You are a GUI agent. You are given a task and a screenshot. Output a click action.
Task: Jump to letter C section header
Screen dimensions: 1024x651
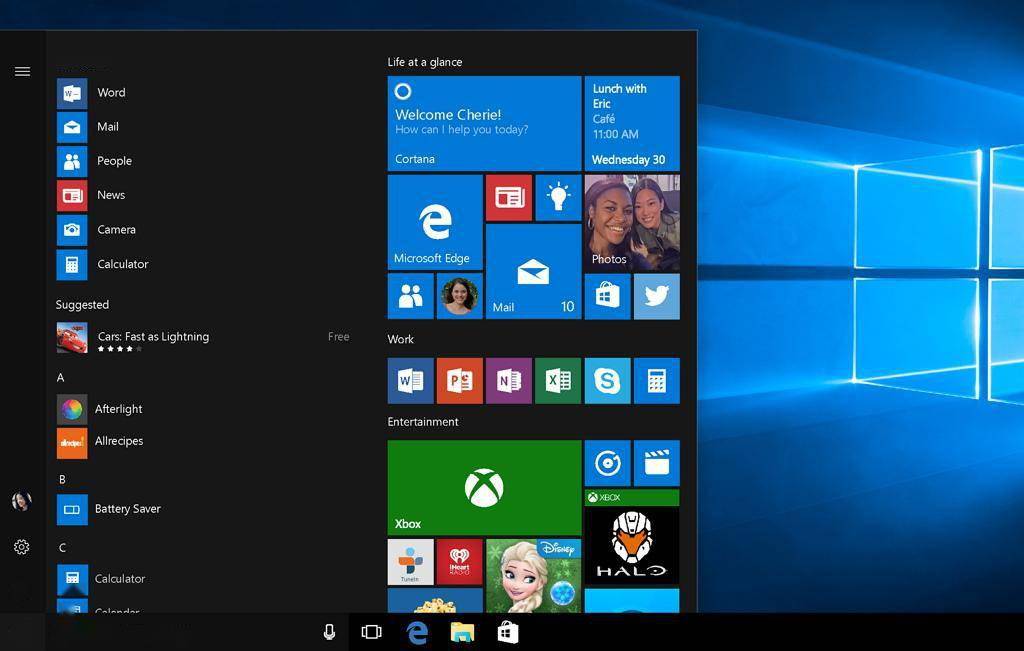pyautogui.click(x=62, y=547)
